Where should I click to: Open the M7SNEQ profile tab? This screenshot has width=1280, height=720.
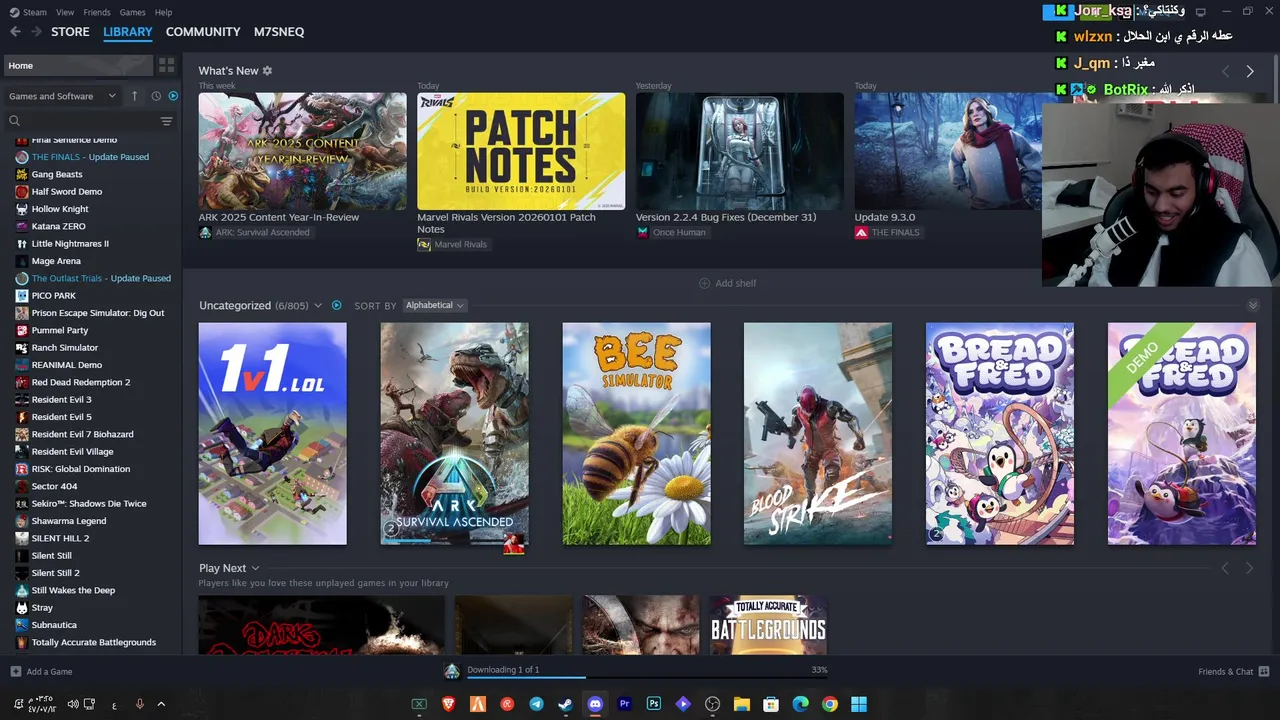(279, 32)
